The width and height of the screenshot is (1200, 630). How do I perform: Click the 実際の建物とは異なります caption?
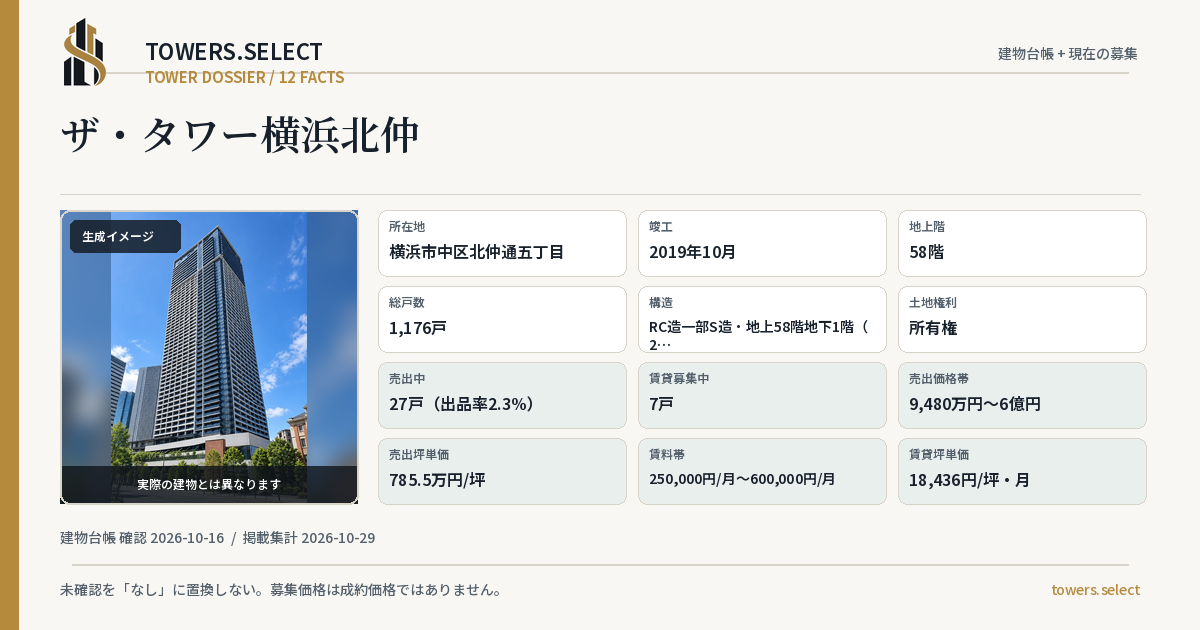[209, 484]
